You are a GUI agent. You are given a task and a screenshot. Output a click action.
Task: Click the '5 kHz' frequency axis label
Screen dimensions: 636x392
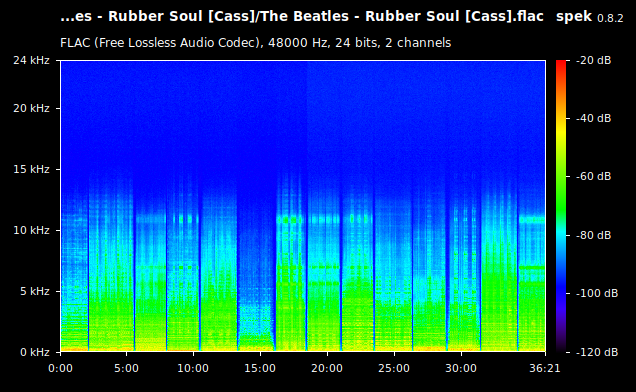(35, 291)
